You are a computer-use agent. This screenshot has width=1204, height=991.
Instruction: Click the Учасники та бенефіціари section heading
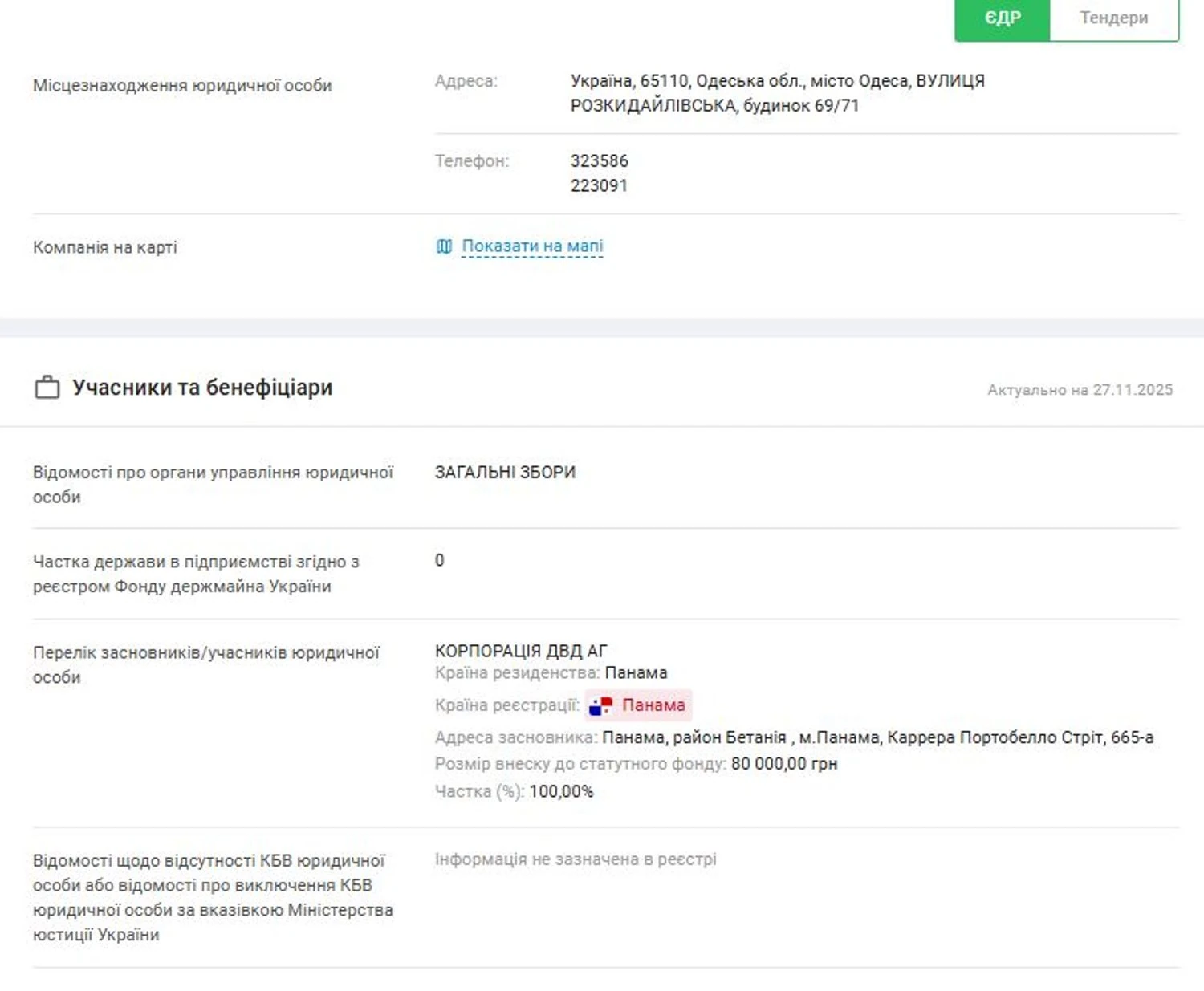202,388
